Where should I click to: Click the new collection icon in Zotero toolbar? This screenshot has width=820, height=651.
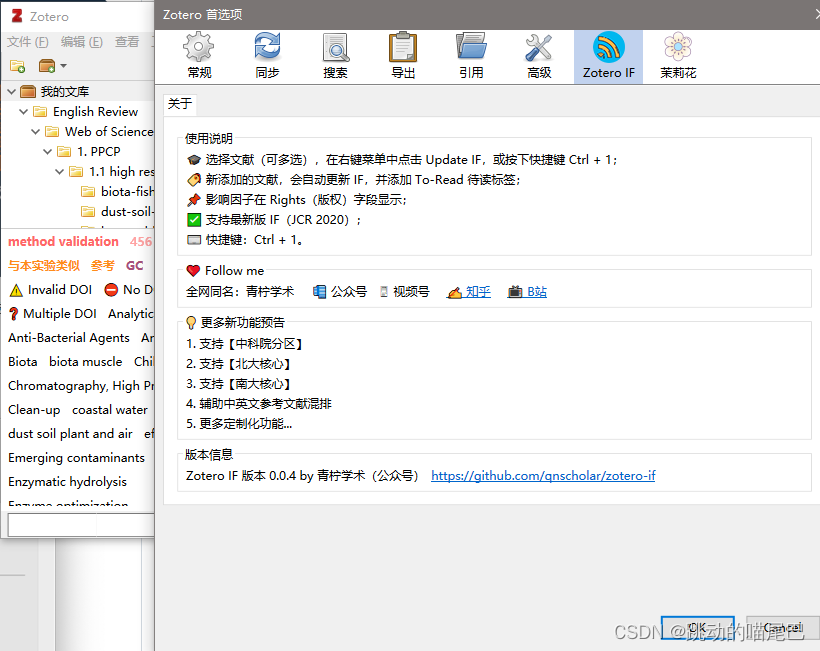click(x=17, y=66)
